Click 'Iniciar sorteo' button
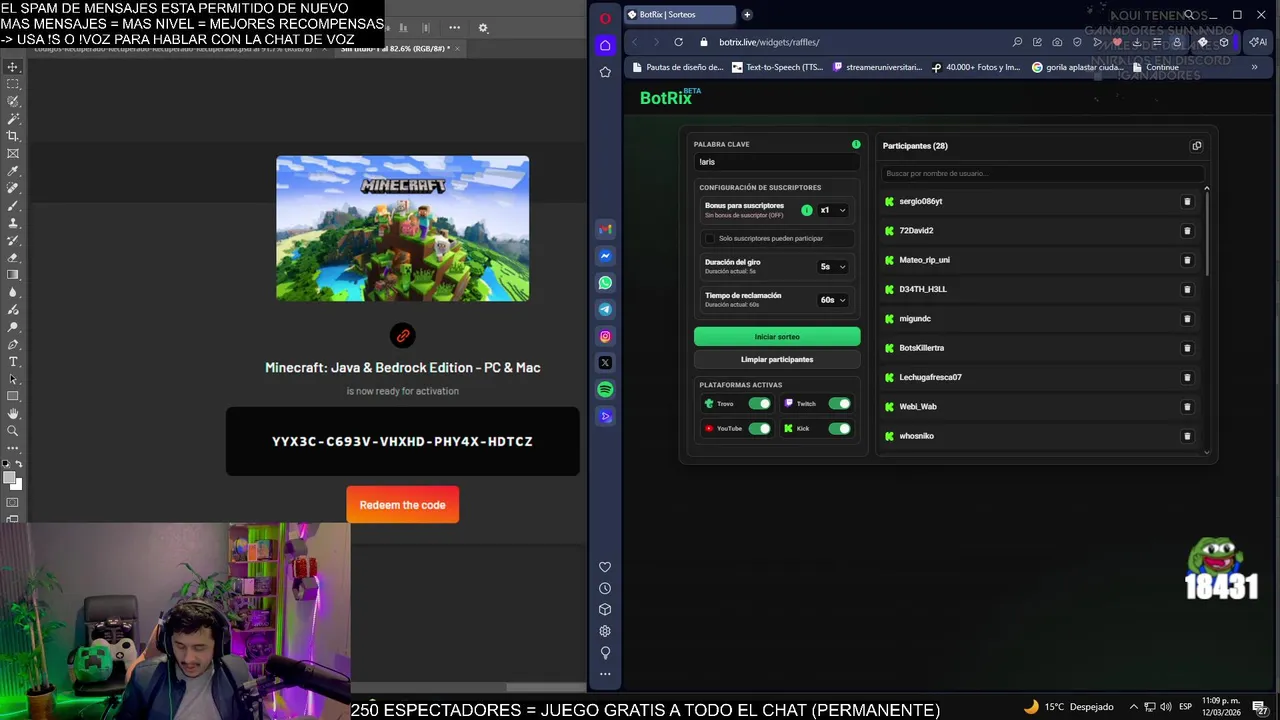 777,337
